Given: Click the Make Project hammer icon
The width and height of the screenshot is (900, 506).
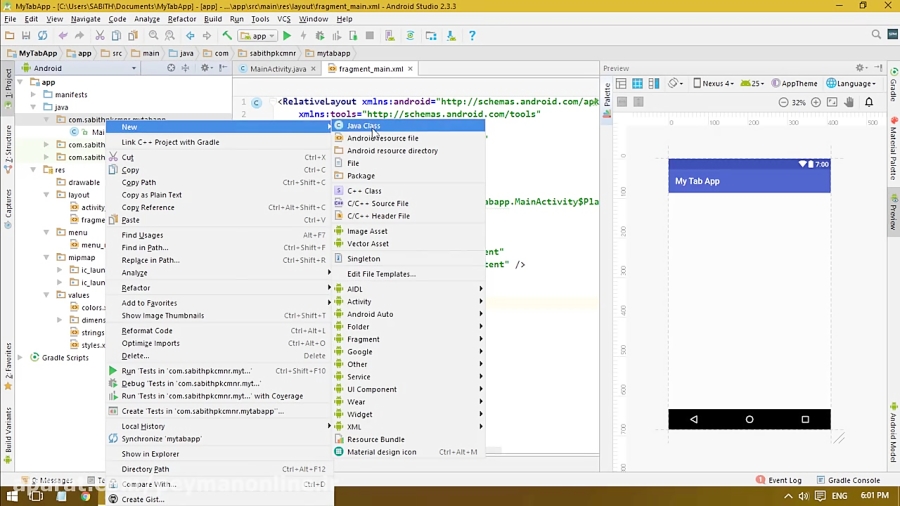Looking at the screenshot, I should pos(227,36).
